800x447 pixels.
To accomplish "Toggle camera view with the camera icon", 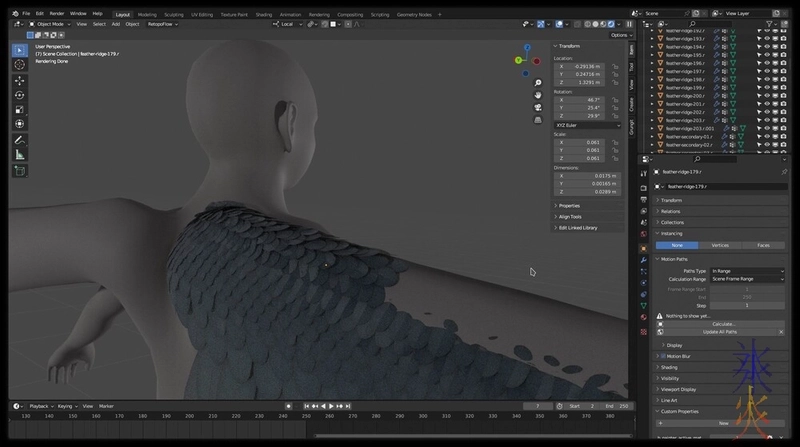I will (538, 107).
